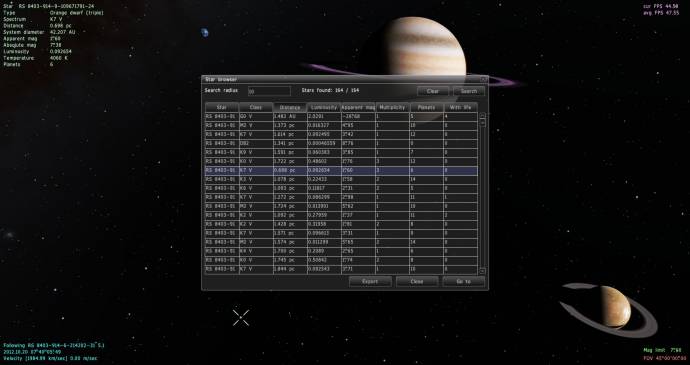Sort table by Class column header
The height and width of the screenshot is (365, 690).
256,107
